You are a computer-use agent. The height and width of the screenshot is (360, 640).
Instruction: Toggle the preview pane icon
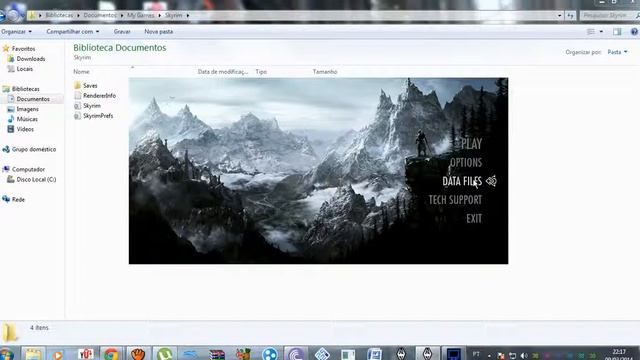pos(617,31)
